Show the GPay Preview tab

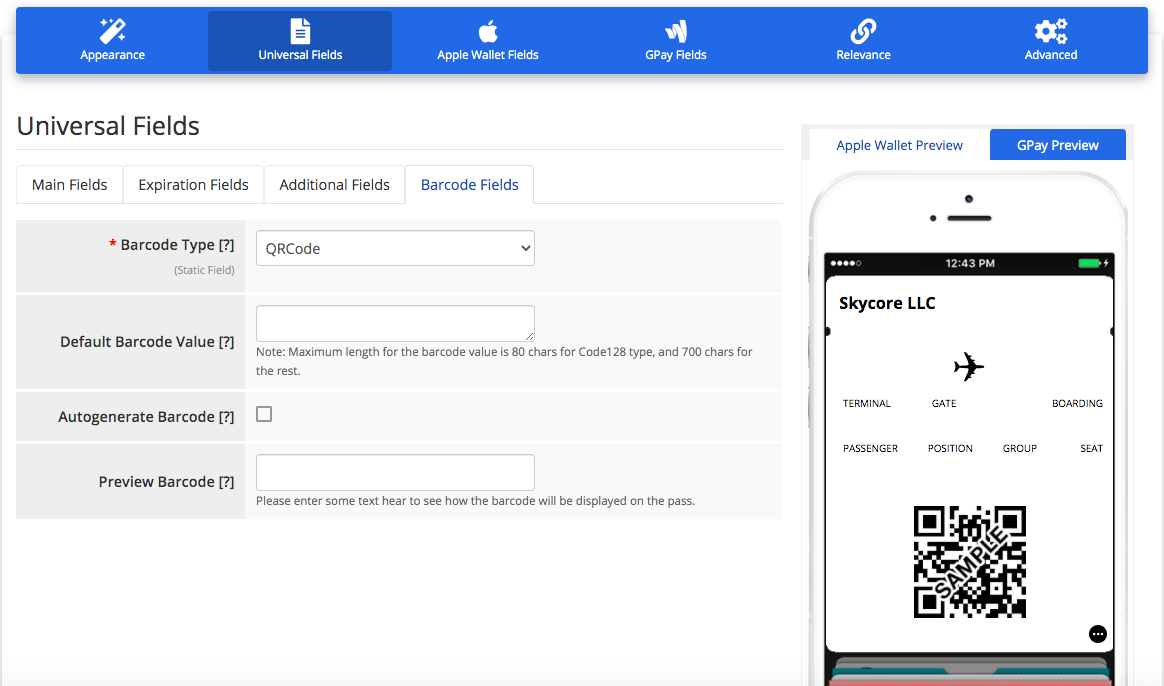[1058, 146]
